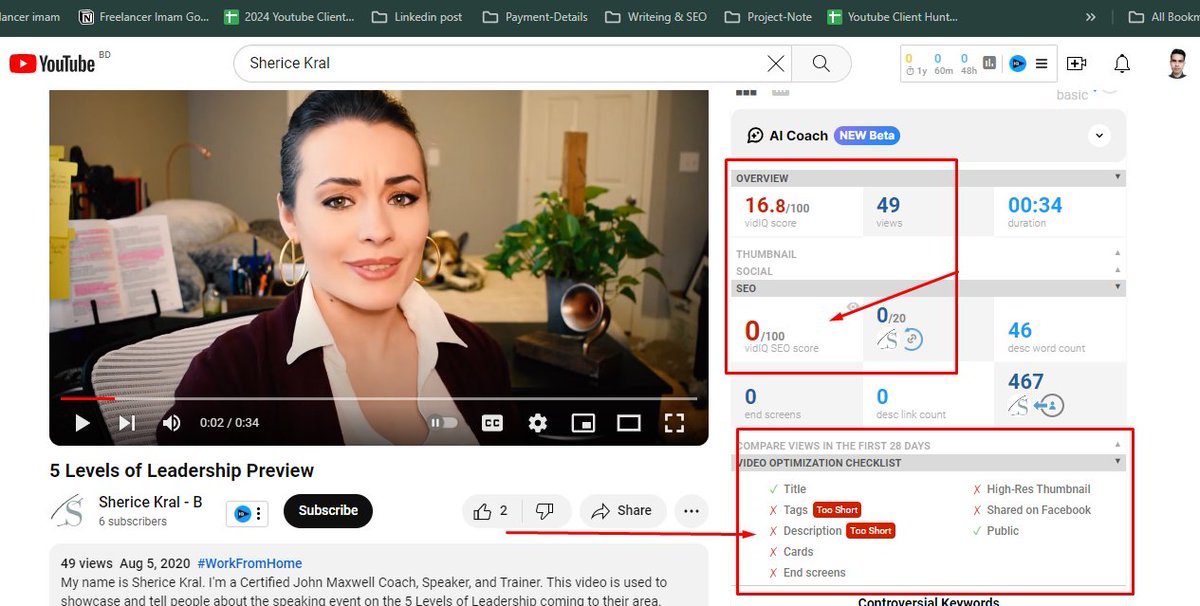Viewport: 1200px width, 606px height.
Task: Open the Project-Note bookmark
Action: [x=767, y=17]
